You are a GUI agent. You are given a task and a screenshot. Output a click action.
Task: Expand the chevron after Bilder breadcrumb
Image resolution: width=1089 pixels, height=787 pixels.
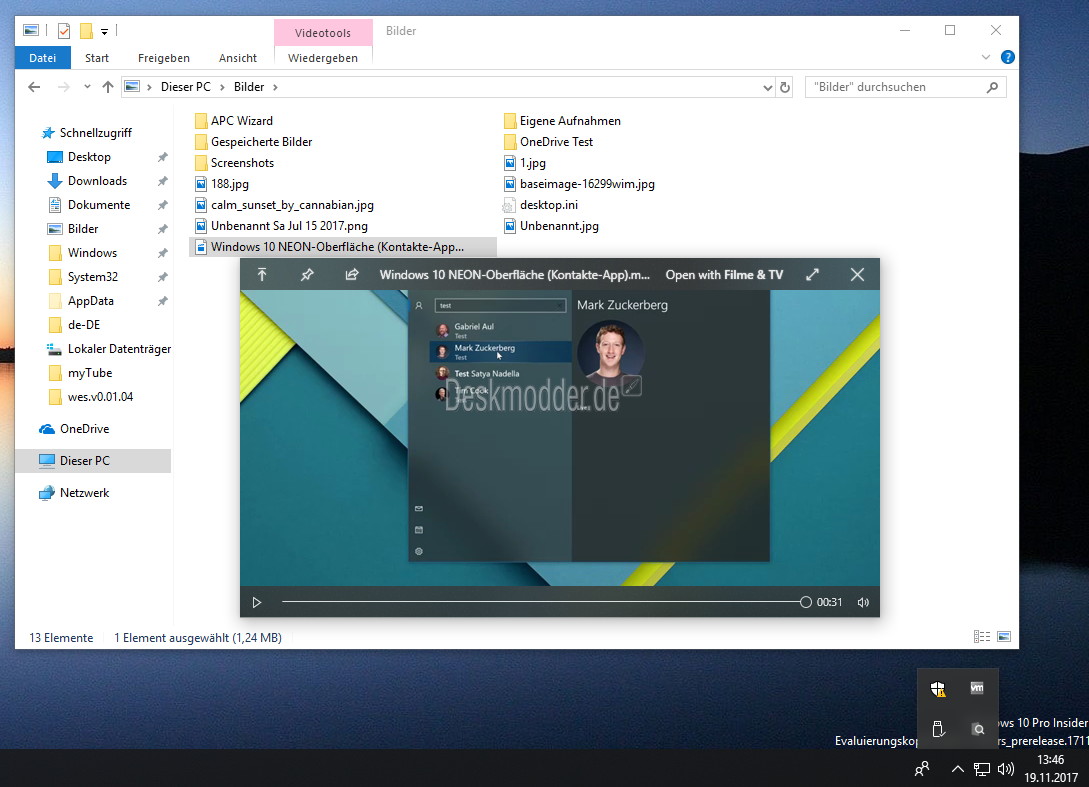click(x=275, y=87)
